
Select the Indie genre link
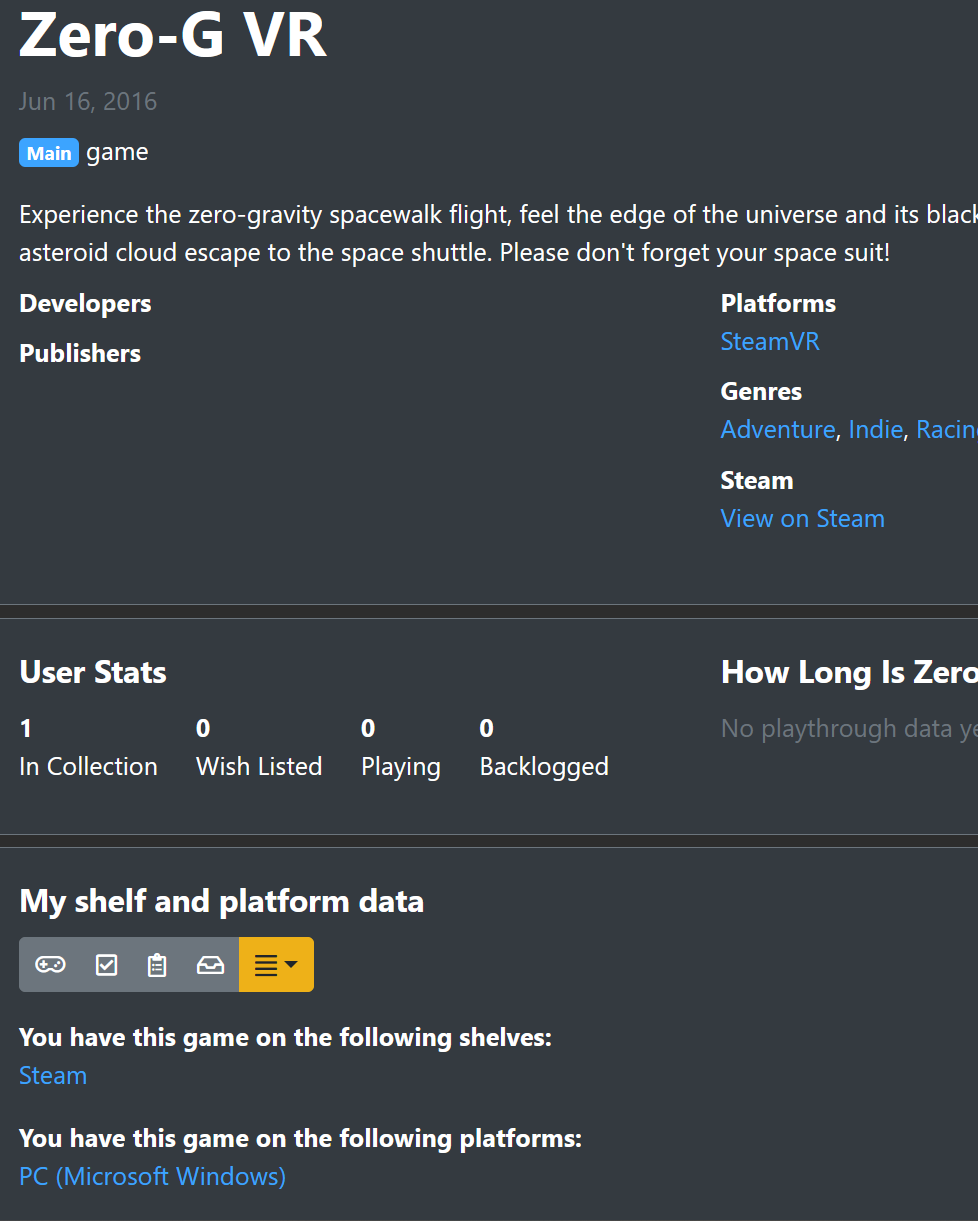[875, 429]
